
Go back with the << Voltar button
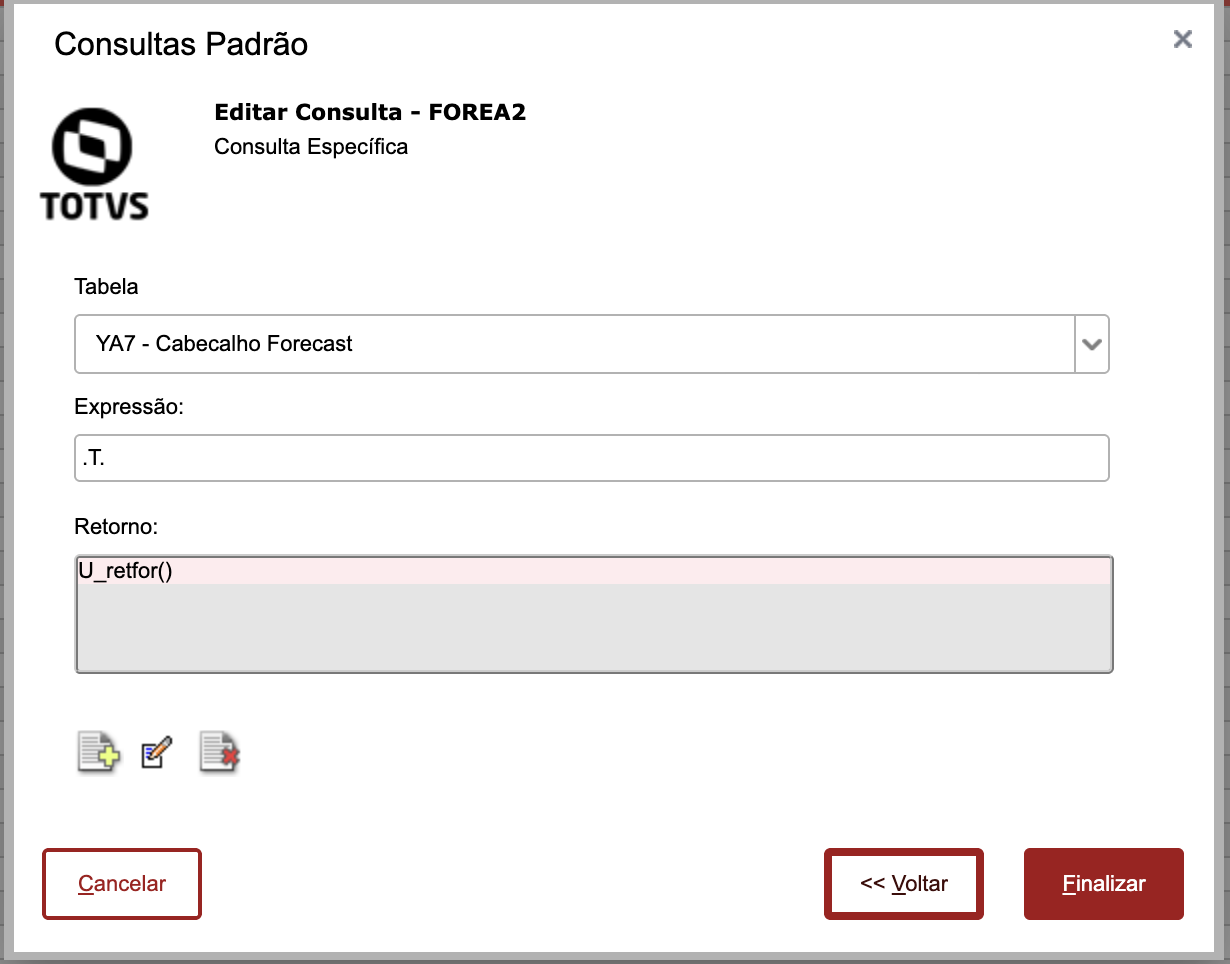coord(904,884)
